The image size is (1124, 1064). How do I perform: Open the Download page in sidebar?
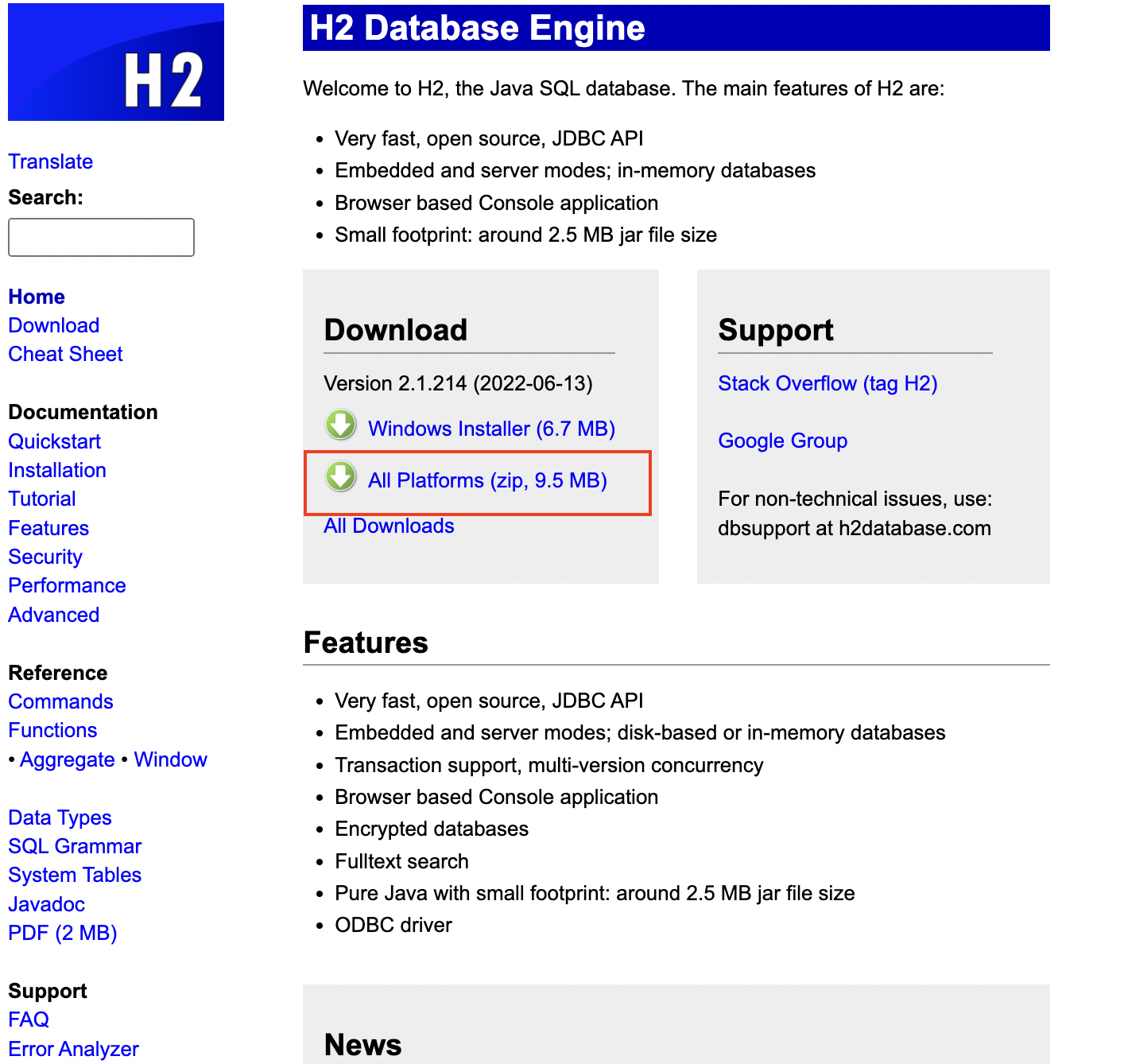tap(54, 325)
